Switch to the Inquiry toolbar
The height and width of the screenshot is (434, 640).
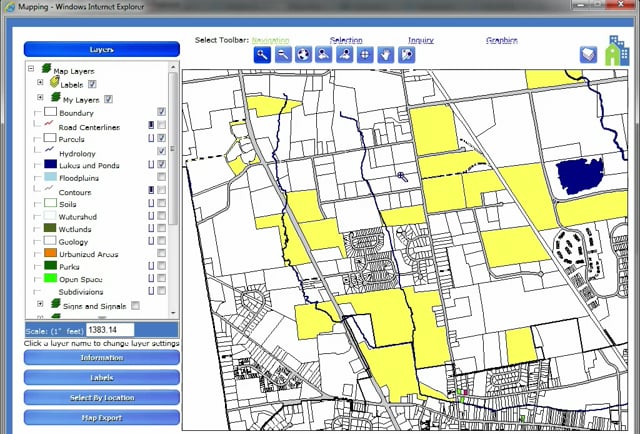pos(421,40)
